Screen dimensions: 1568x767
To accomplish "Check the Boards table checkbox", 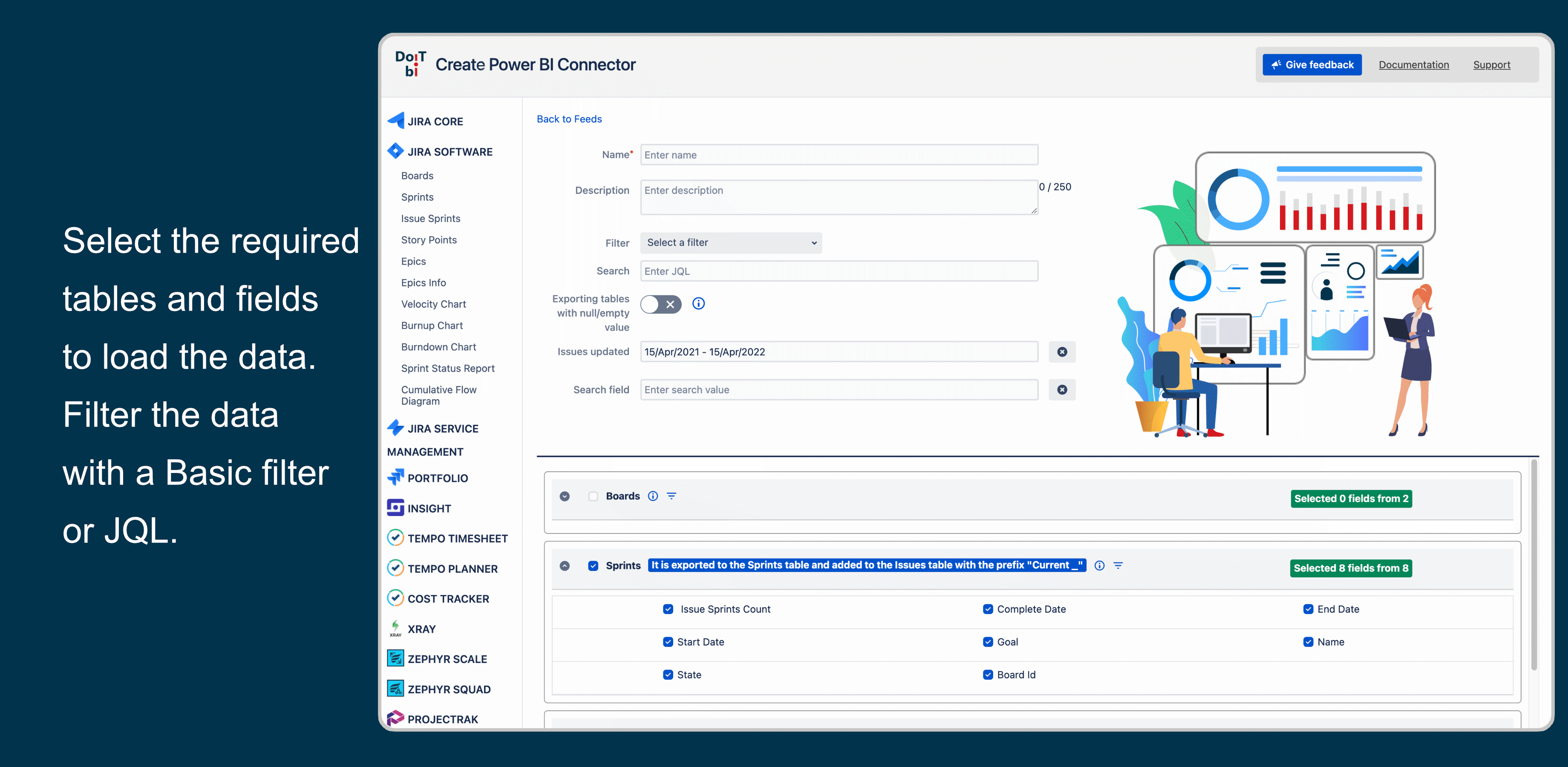I will coord(594,496).
